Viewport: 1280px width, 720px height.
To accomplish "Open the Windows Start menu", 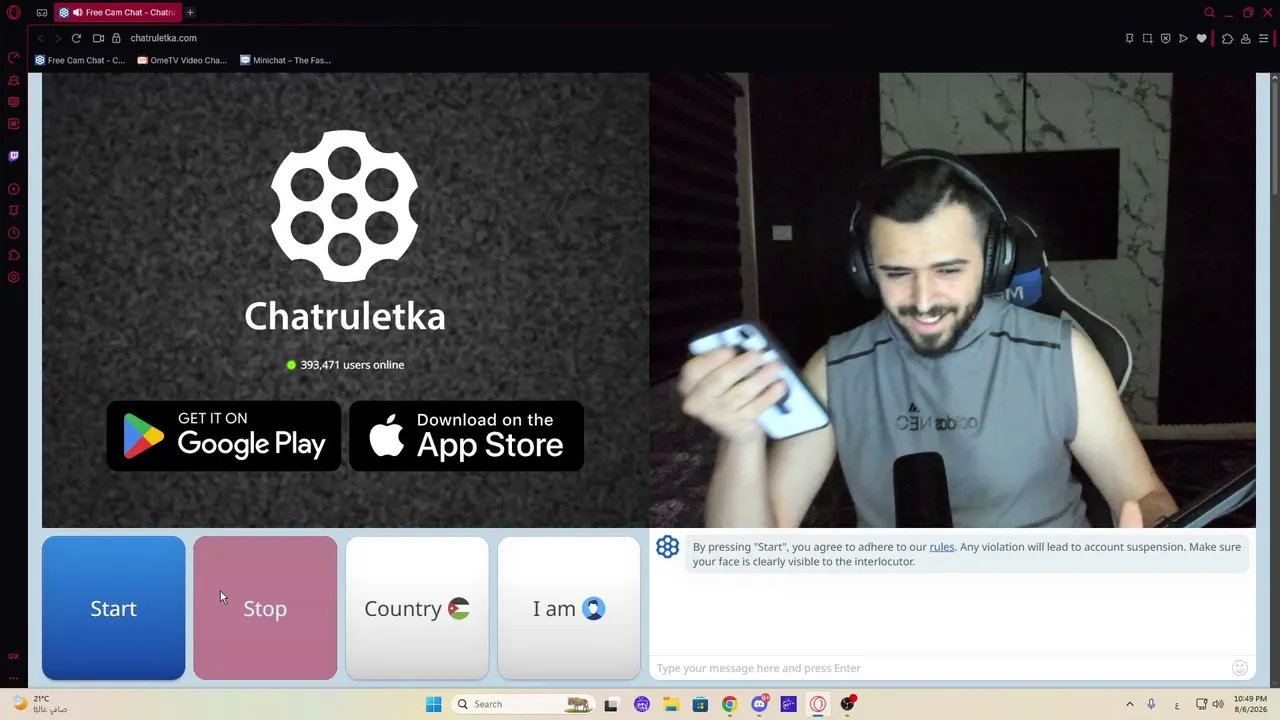I will pos(433,704).
